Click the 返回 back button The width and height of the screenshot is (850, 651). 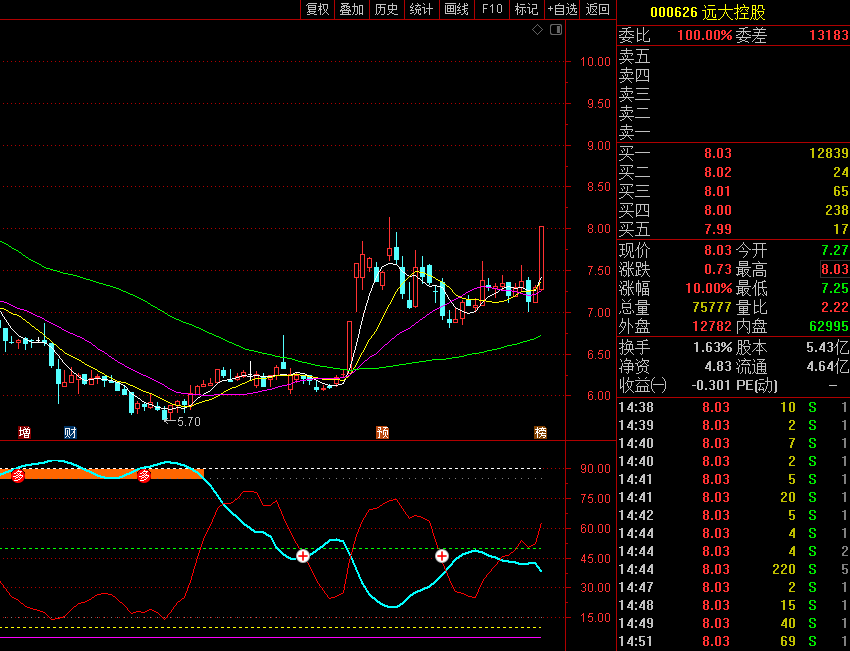pyautogui.click(x=598, y=9)
